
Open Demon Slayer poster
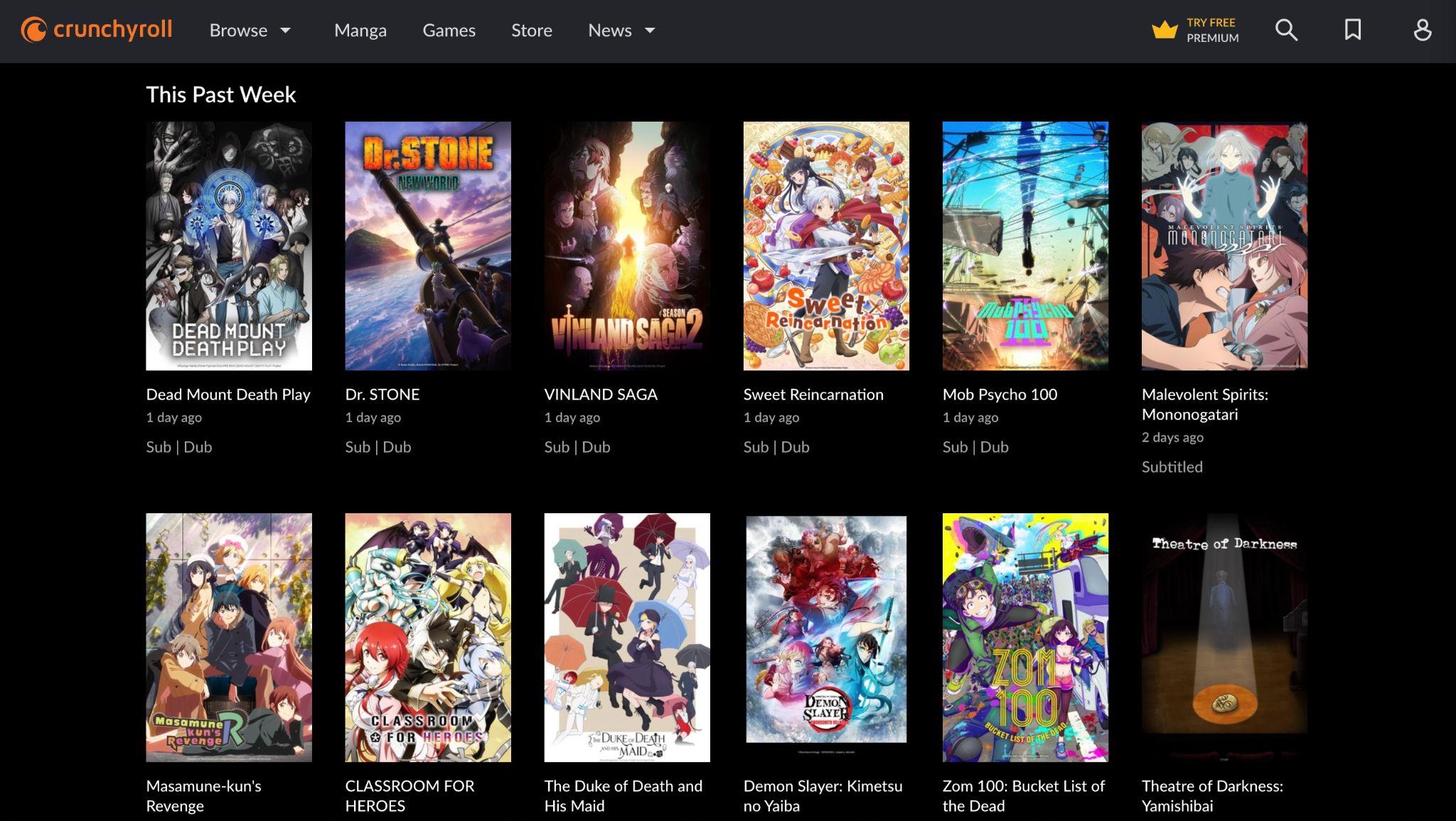click(826, 638)
